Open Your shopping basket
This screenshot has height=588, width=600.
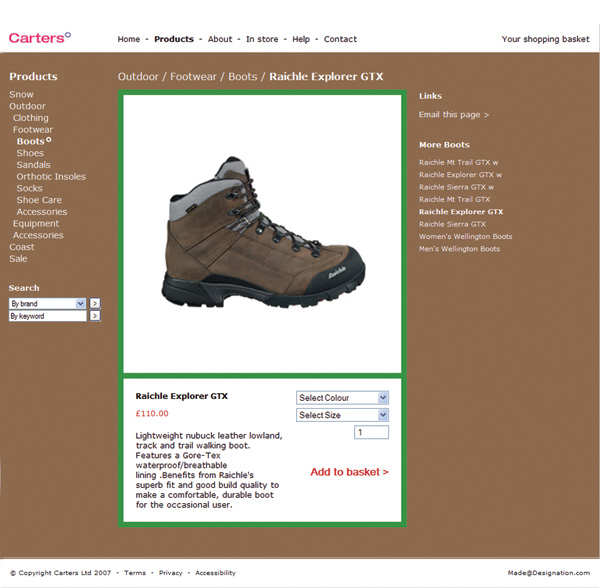tap(545, 39)
